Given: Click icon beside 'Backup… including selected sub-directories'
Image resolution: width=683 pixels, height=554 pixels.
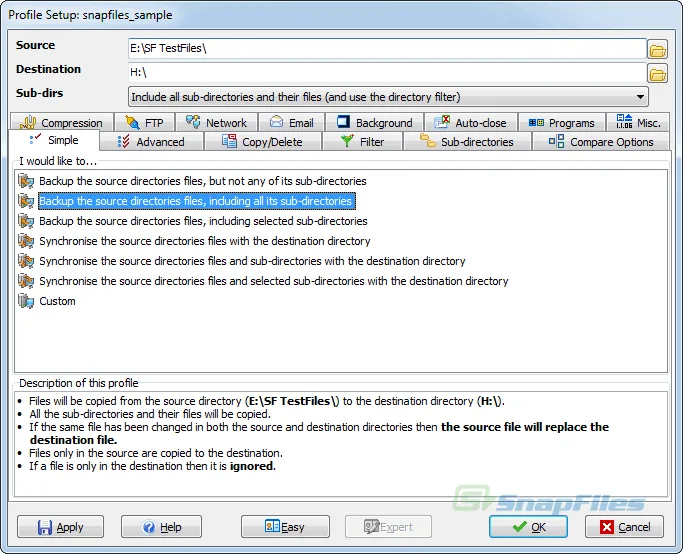Looking at the screenshot, I should click(x=26, y=221).
